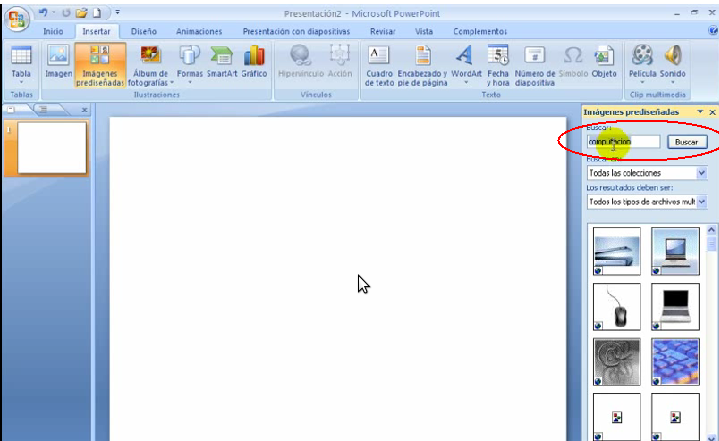Viewport: 719px width, 441px height.
Task: Select the laptop on blue background clip
Action: [675, 251]
